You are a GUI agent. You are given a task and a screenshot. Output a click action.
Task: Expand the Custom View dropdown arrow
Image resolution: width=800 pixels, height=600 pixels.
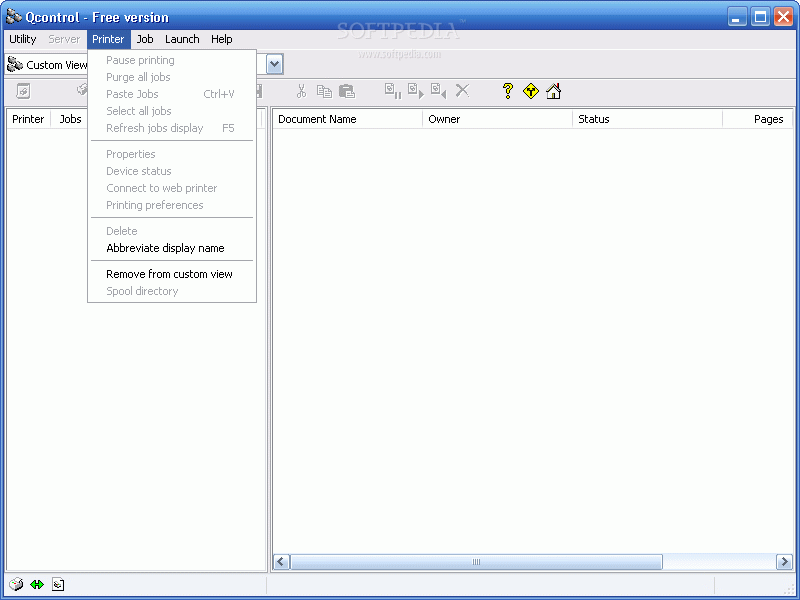coord(274,64)
